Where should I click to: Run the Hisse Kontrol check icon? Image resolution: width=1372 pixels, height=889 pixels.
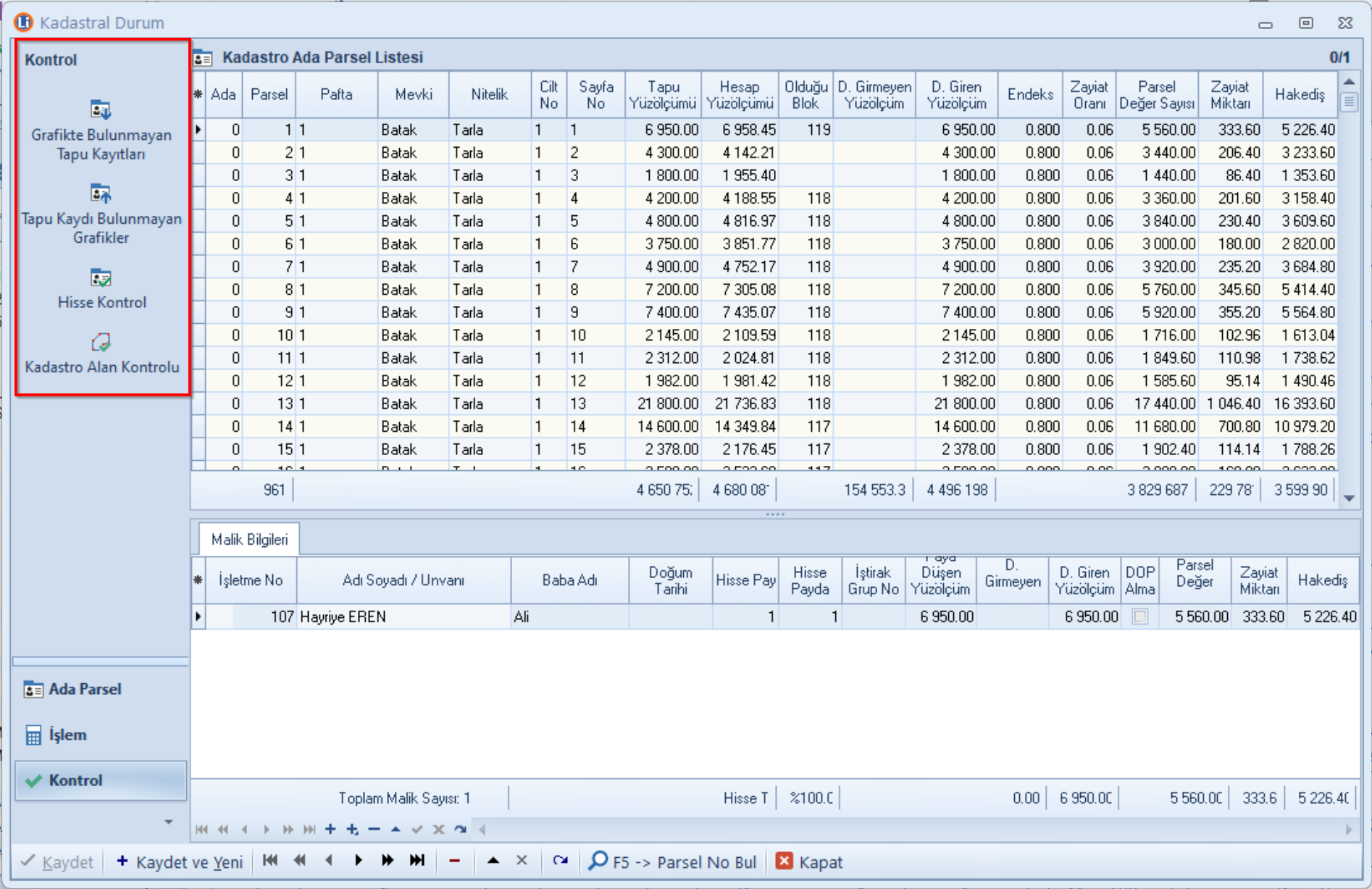click(101, 278)
